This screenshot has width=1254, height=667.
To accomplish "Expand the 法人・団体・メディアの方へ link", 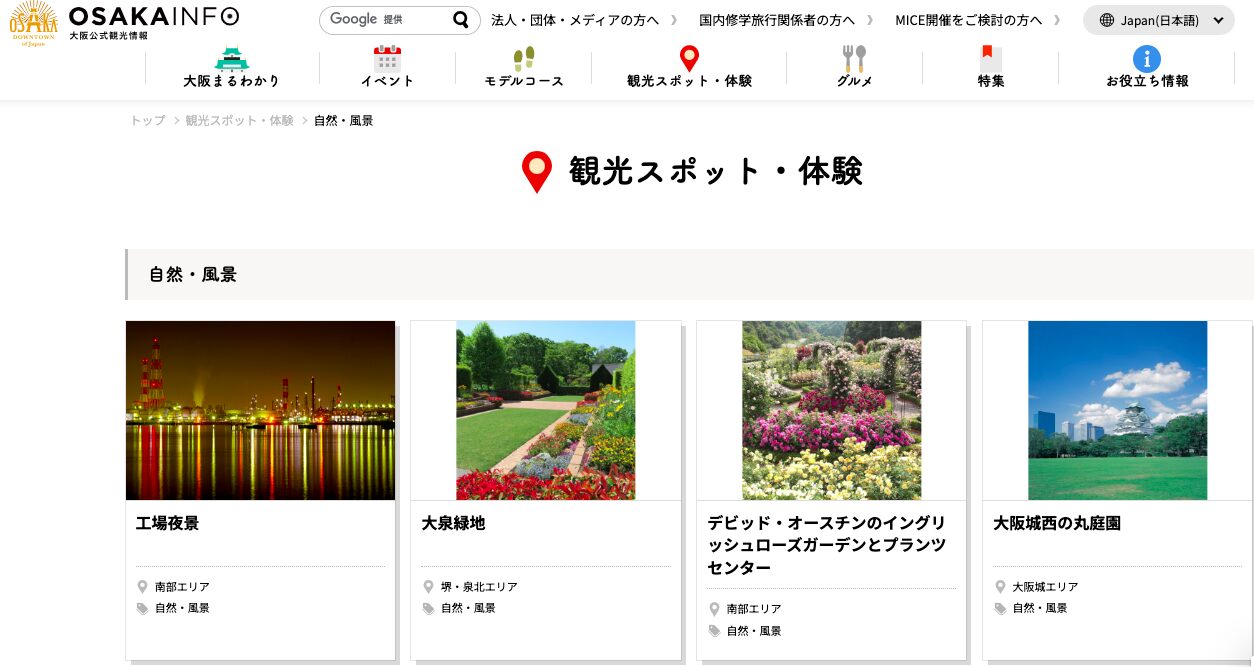I will pyautogui.click(x=574, y=20).
